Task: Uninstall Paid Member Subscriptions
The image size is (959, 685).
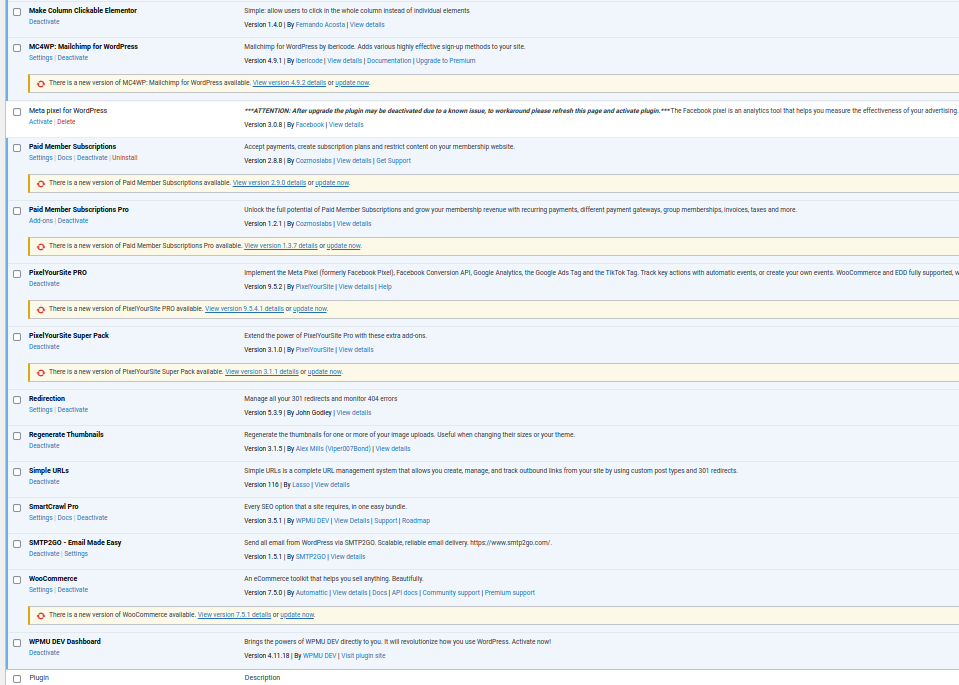Action: [125, 158]
